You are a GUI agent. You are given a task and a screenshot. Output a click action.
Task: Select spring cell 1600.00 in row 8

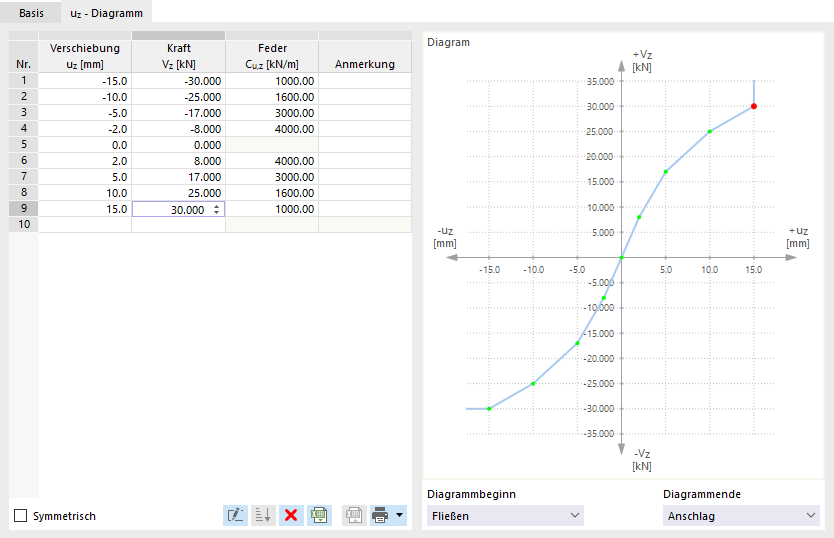tap(272, 193)
